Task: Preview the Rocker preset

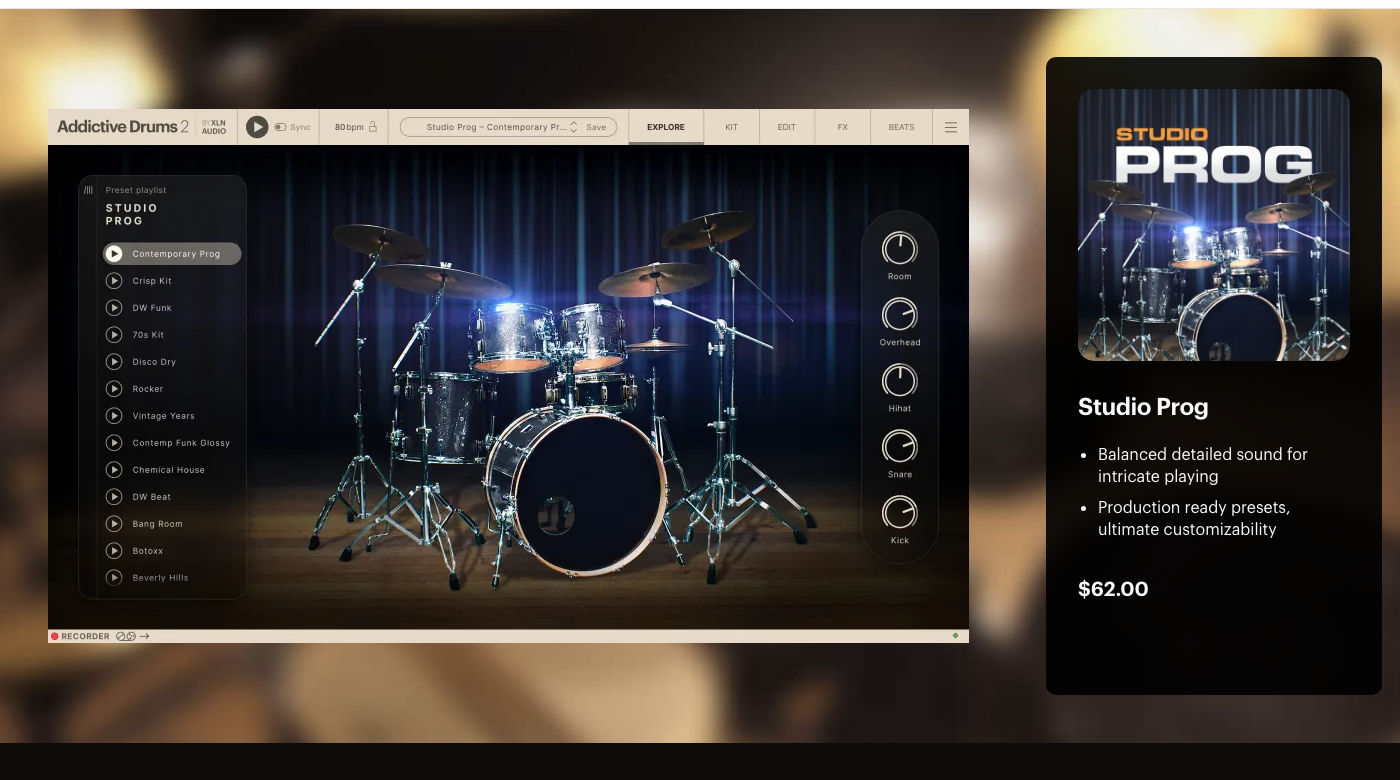Action: click(114, 389)
